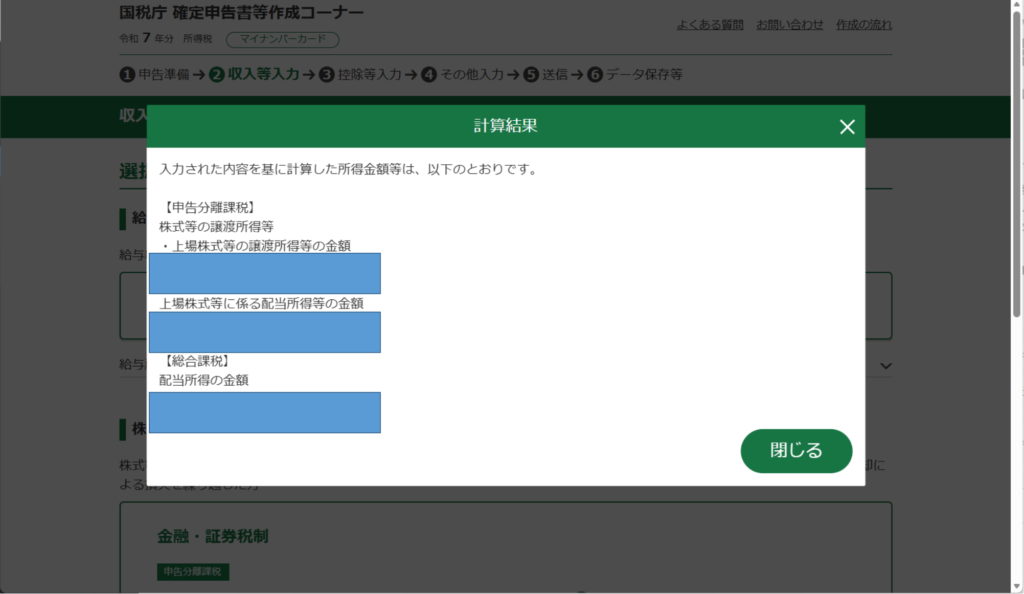Viewport: 1024px width, 594px height.
Task: Click the 金融・証券税制 card heading
Action: coord(212,537)
